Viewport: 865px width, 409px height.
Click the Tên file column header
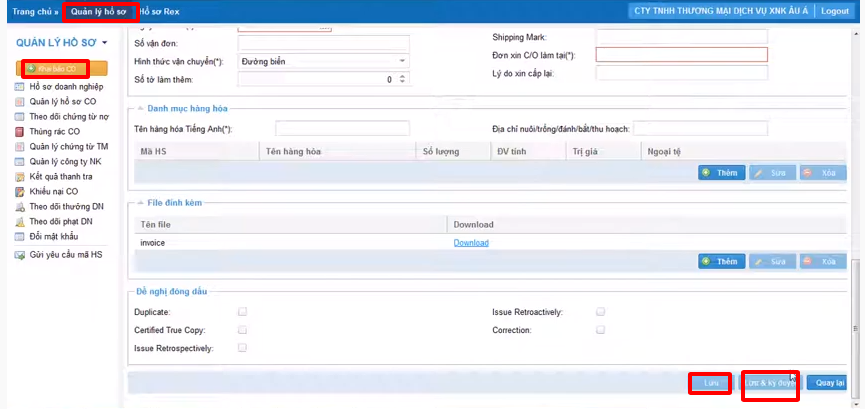tap(291, 225)
